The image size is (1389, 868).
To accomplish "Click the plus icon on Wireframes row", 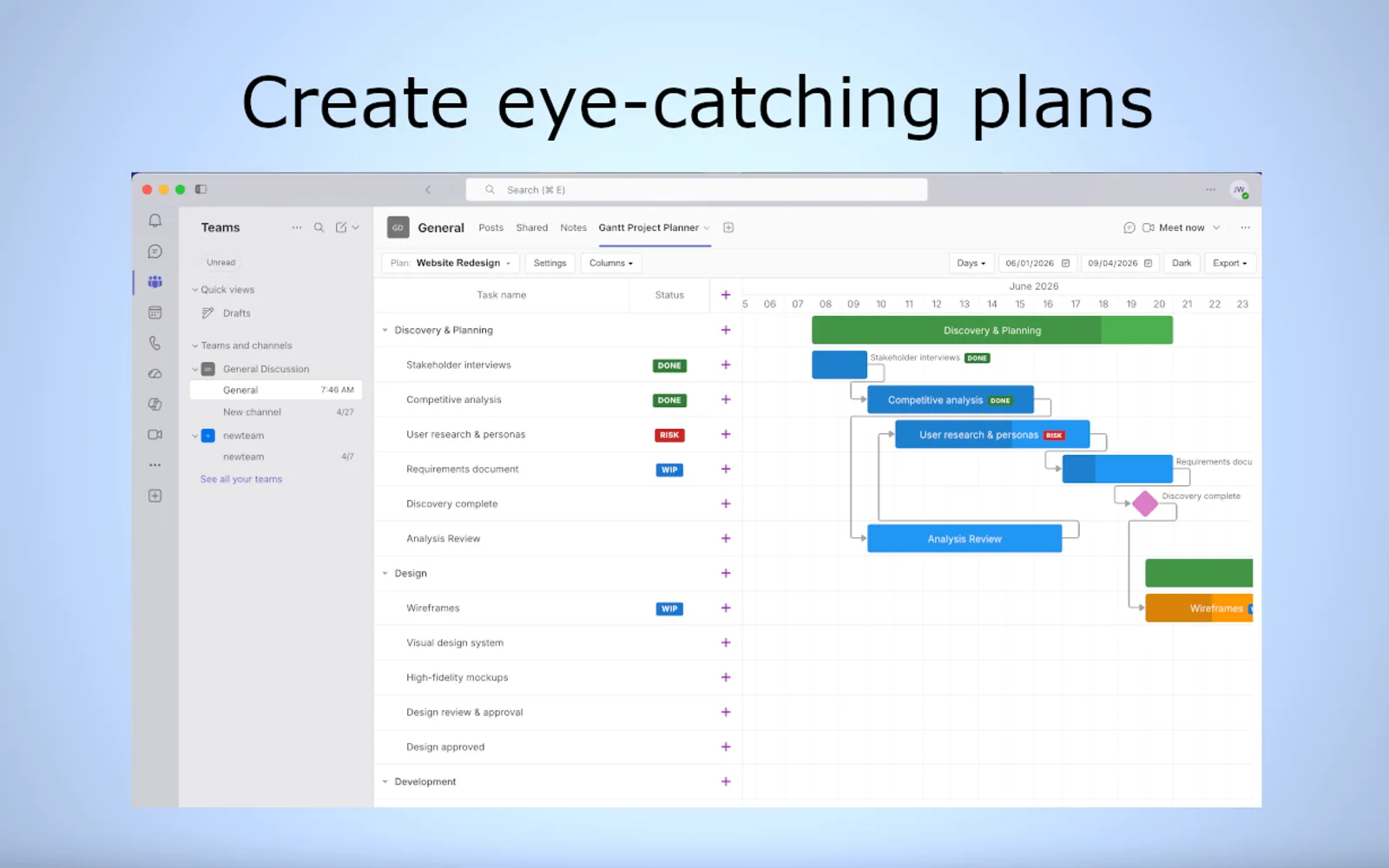I will point(726,608).
